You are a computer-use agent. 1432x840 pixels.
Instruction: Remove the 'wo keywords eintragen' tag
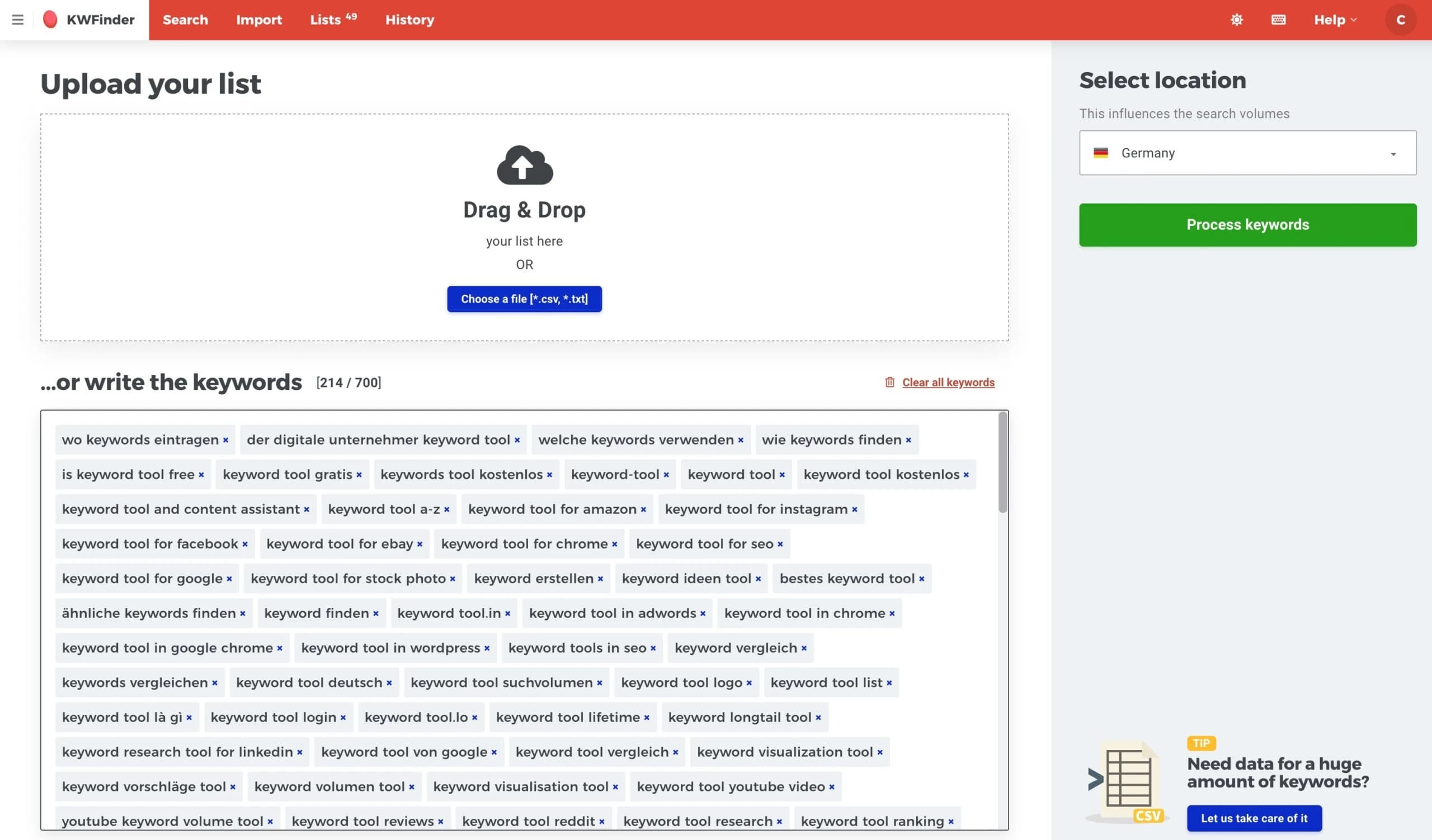225,440
